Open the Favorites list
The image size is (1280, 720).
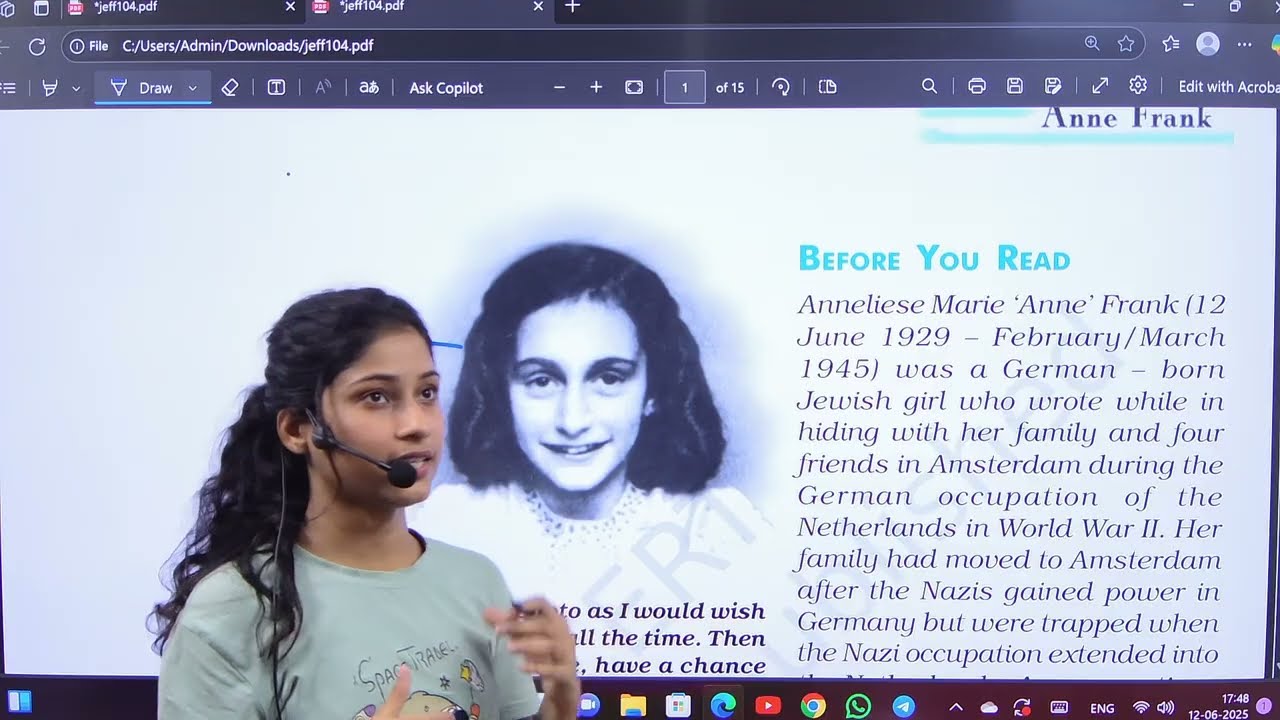(1171, 44)
